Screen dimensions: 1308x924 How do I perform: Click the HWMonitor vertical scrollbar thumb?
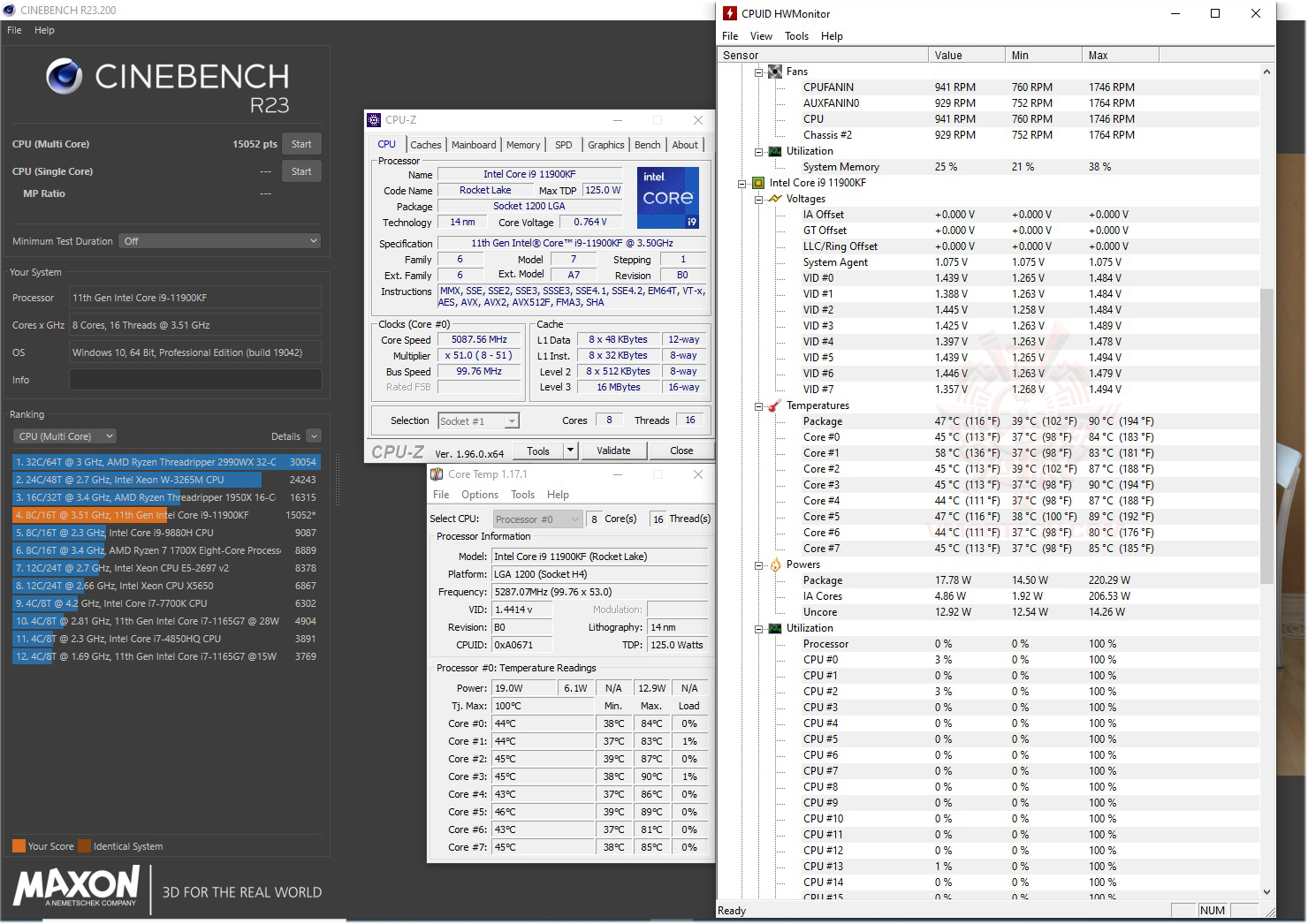coord(1267,436)
